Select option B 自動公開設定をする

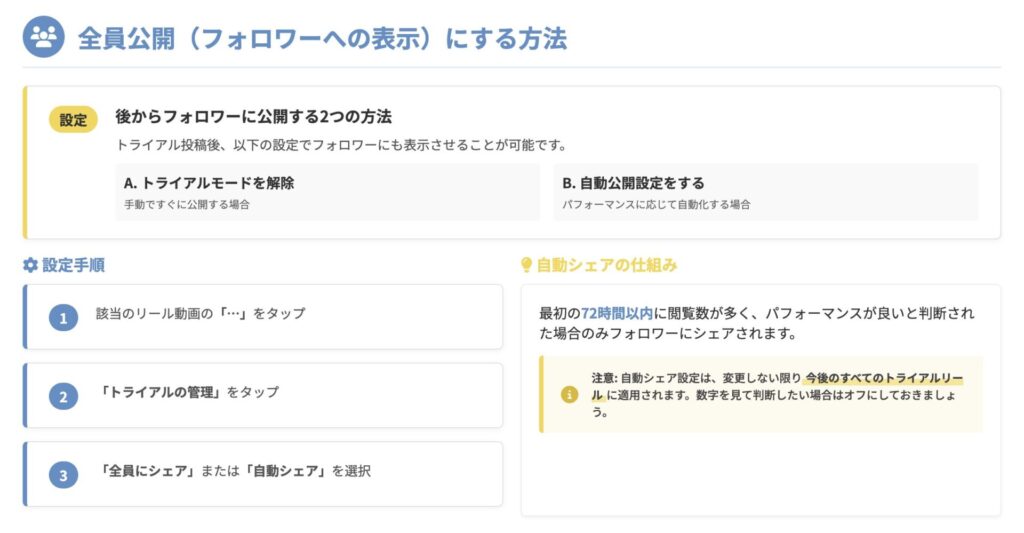[x=766, y=192]
